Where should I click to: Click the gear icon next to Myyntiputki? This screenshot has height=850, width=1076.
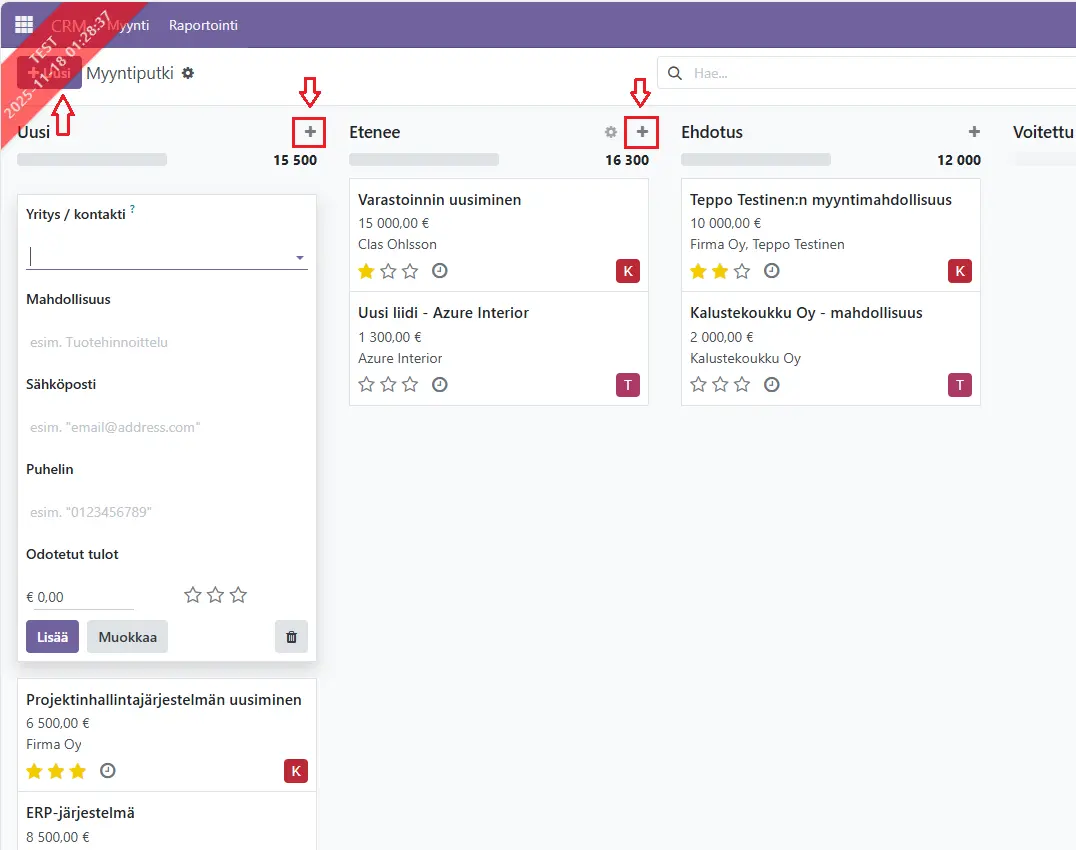[188, 73]
